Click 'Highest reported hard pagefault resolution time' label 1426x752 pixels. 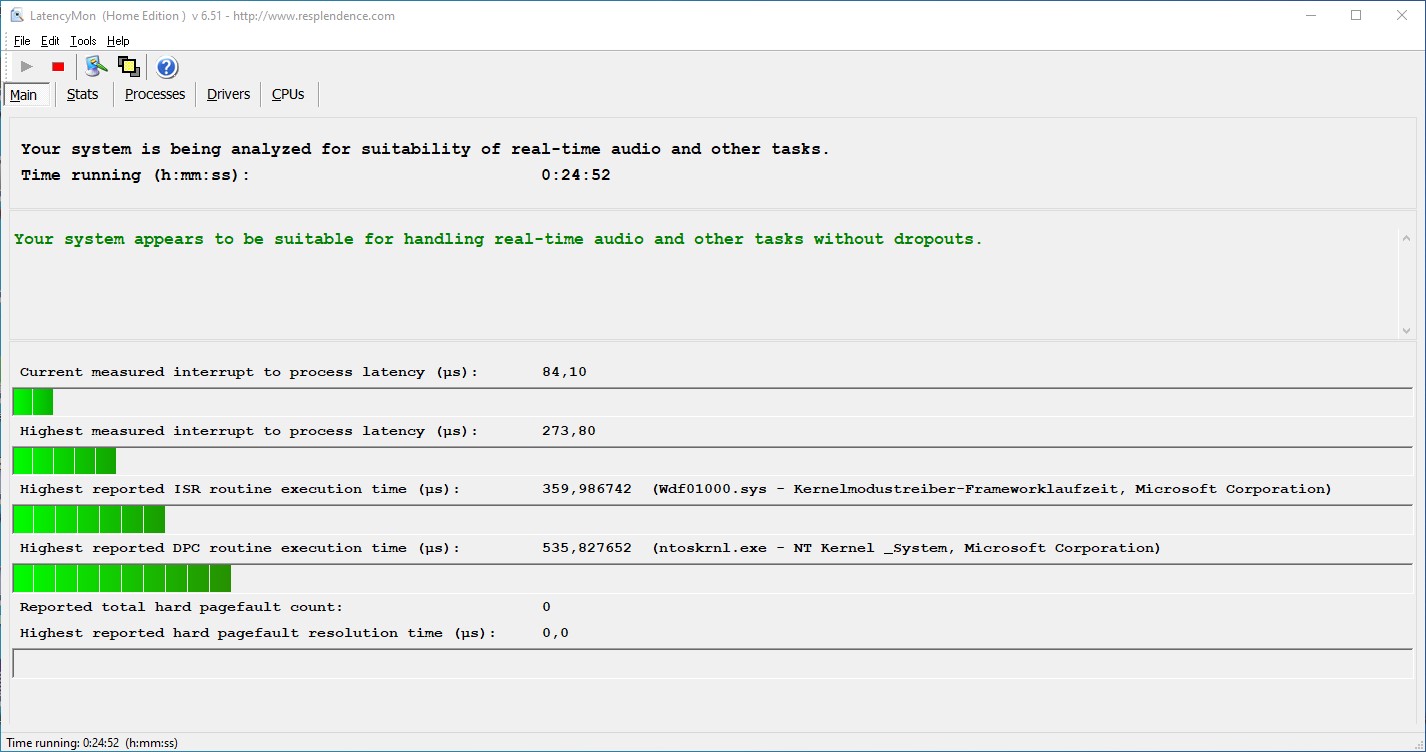pos(258,633)
